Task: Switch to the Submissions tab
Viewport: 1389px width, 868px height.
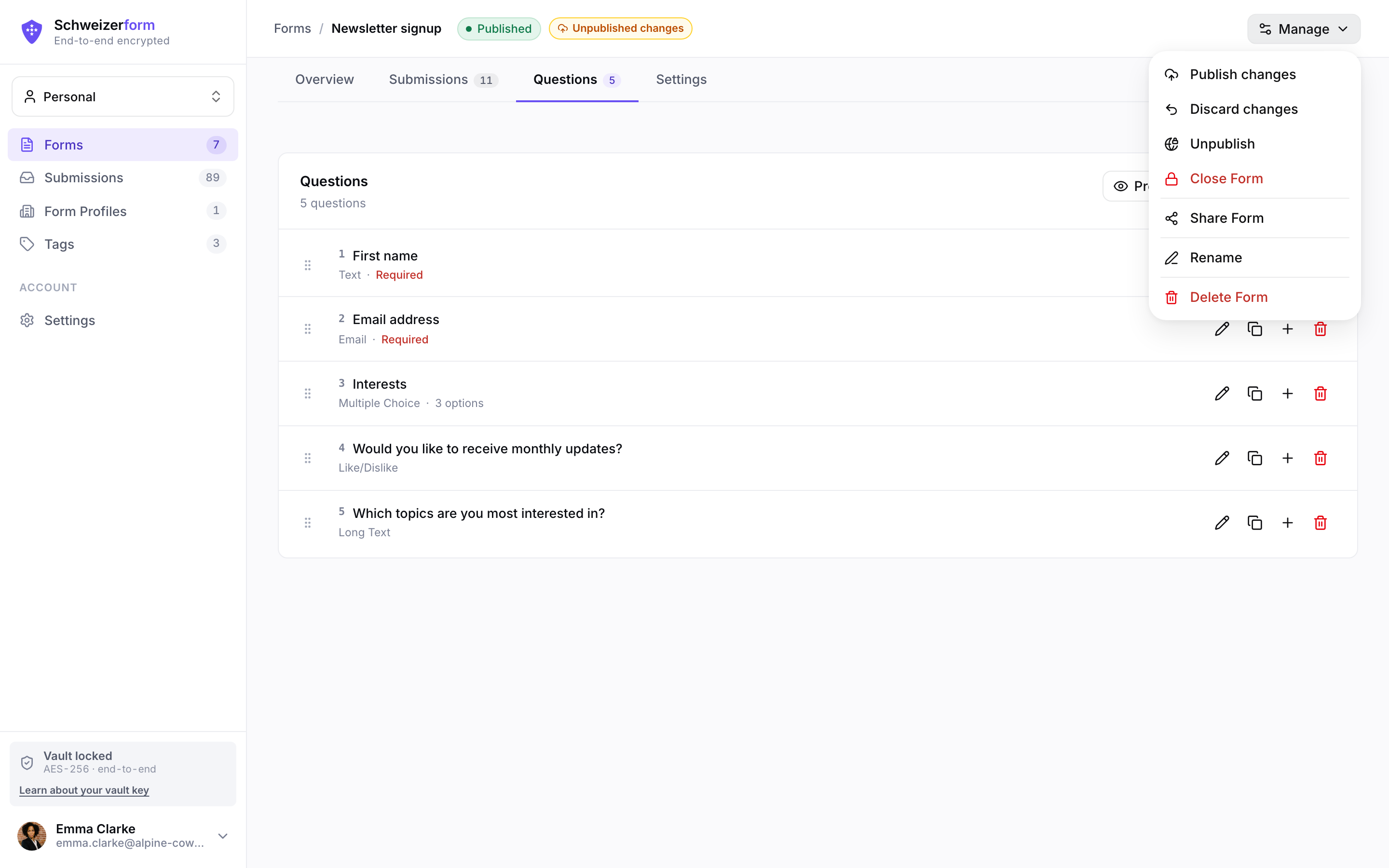Action: 443,79
